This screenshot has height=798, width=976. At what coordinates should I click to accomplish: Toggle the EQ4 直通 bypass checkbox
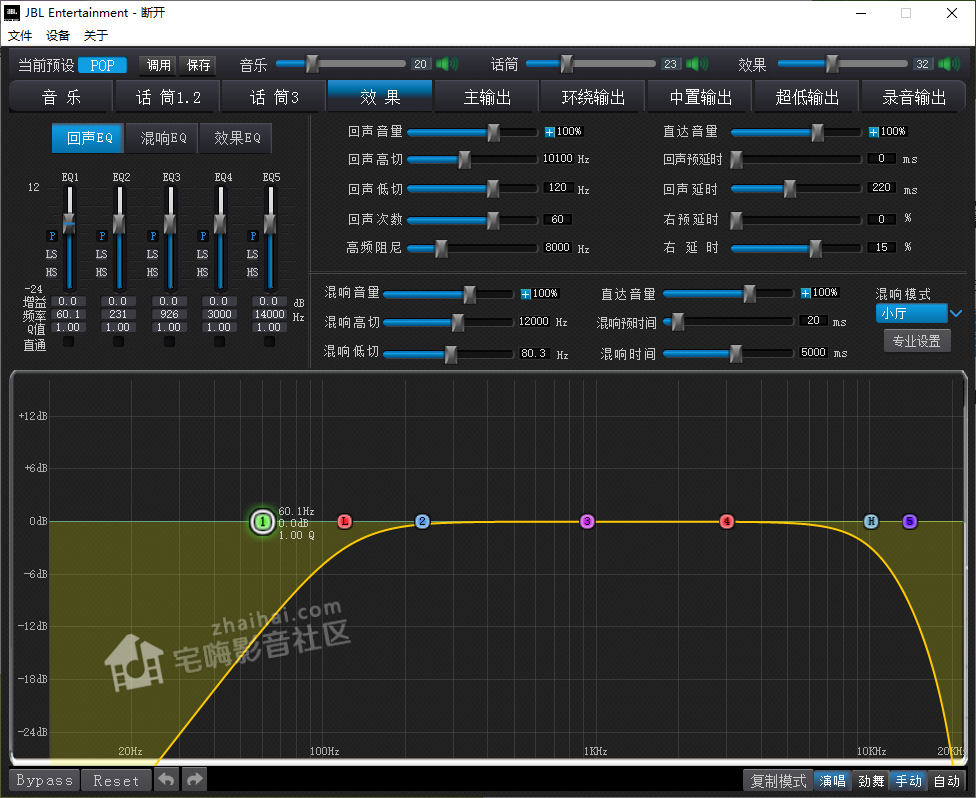pos(219,342)
